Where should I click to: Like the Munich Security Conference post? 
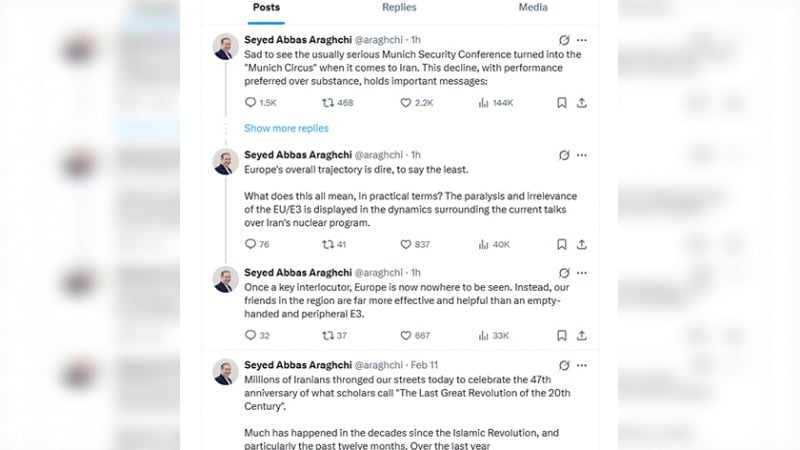point(406,102)
